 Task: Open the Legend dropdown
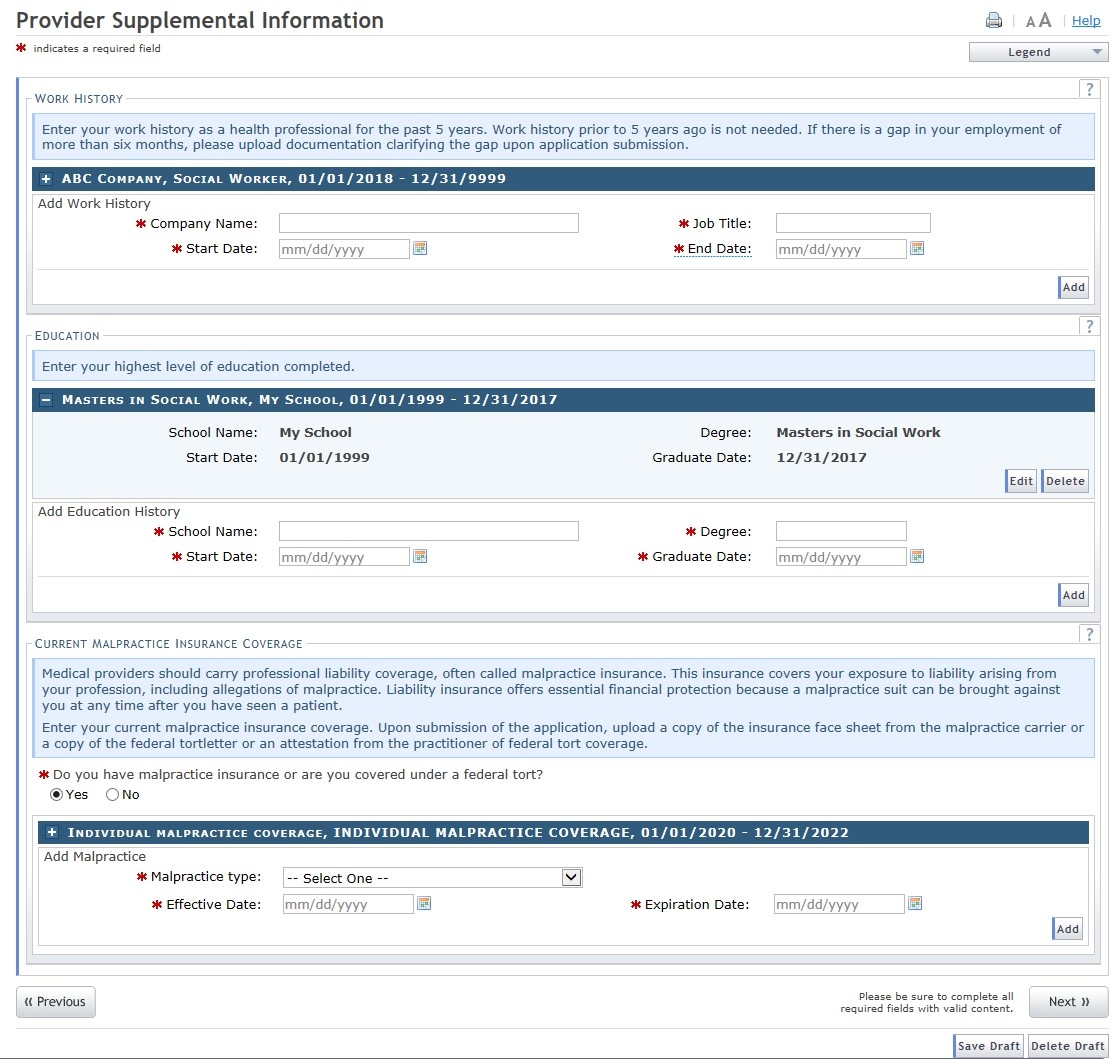[x=1037, y=52]
